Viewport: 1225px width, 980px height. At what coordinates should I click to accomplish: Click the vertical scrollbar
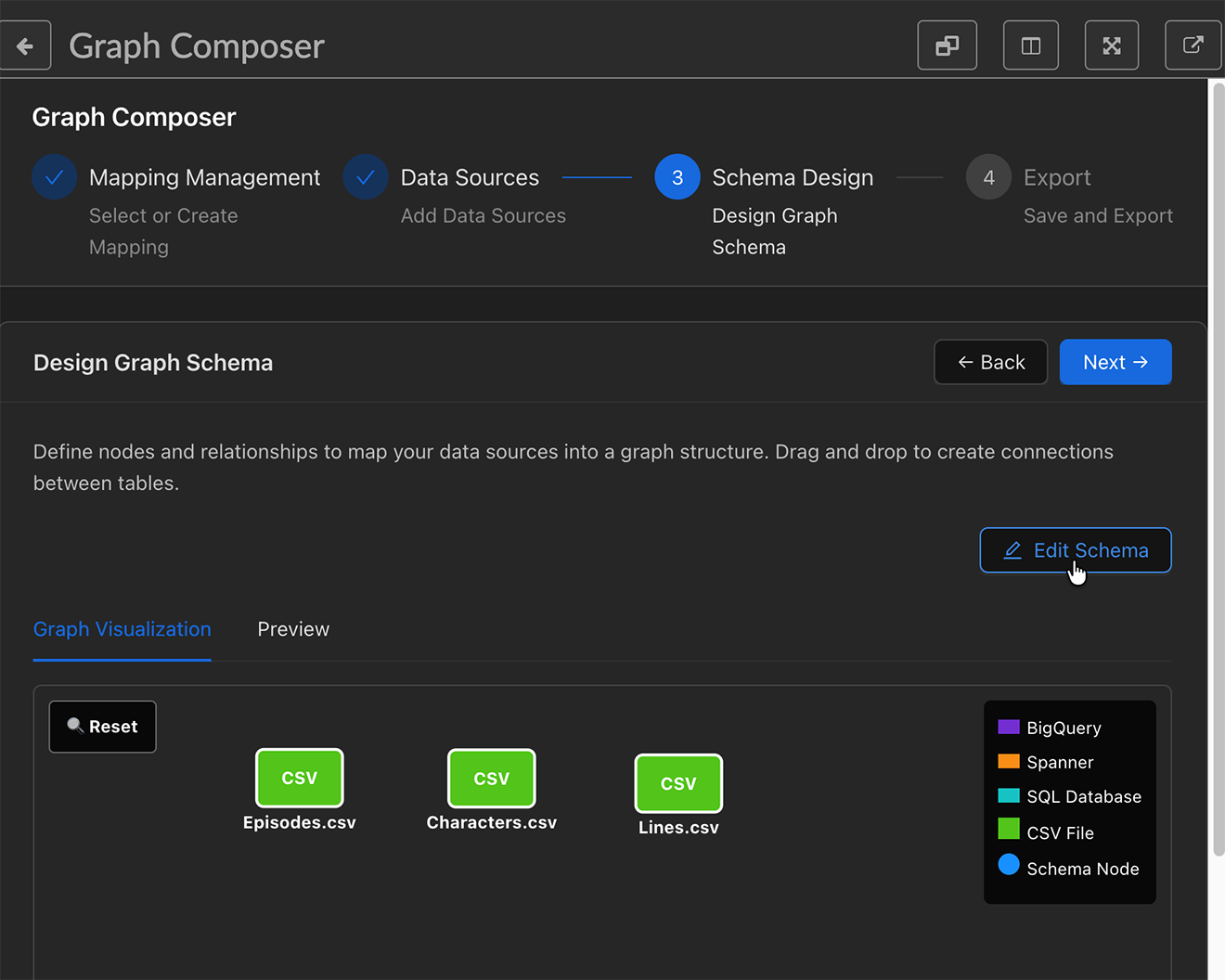click(x=1218, y=464)
